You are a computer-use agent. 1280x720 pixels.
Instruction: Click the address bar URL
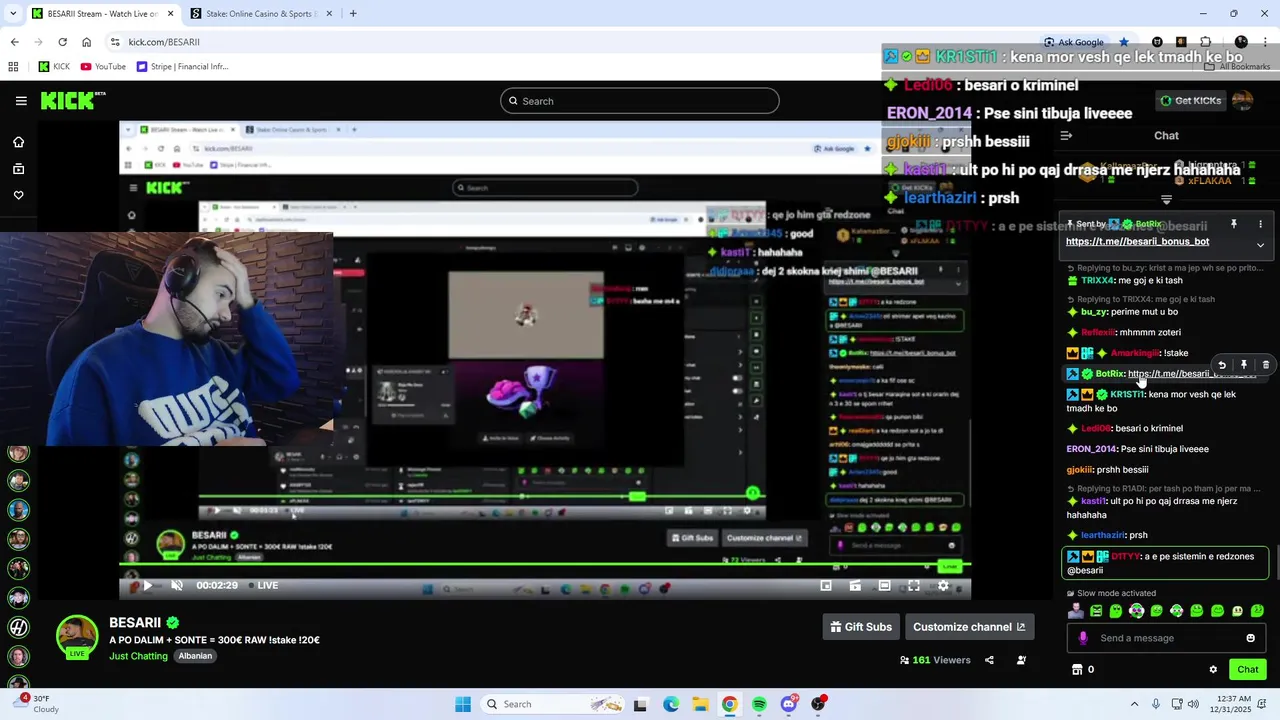click(164, 42)
